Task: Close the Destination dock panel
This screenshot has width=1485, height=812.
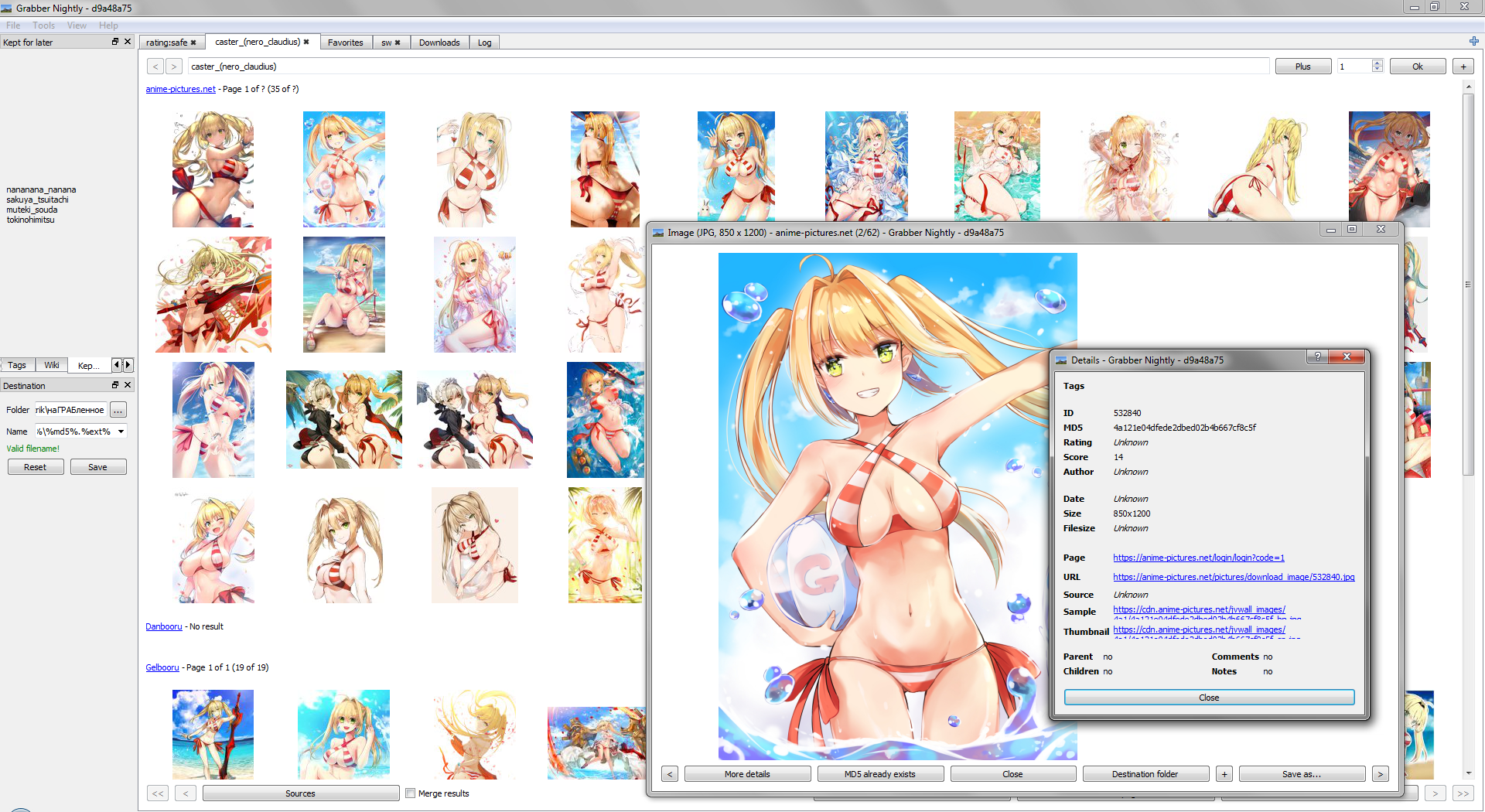Action: point(128,385)
